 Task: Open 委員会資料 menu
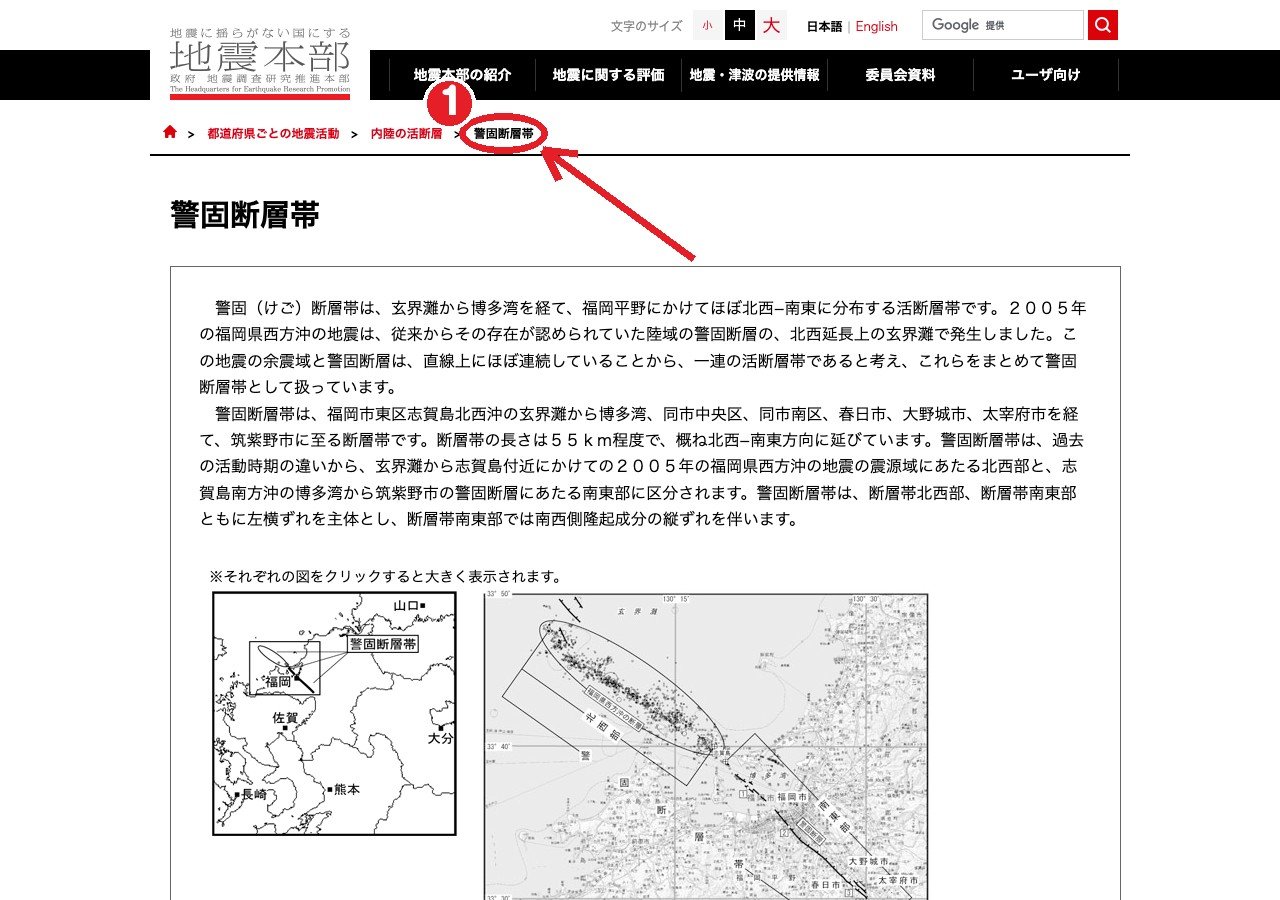900,75
